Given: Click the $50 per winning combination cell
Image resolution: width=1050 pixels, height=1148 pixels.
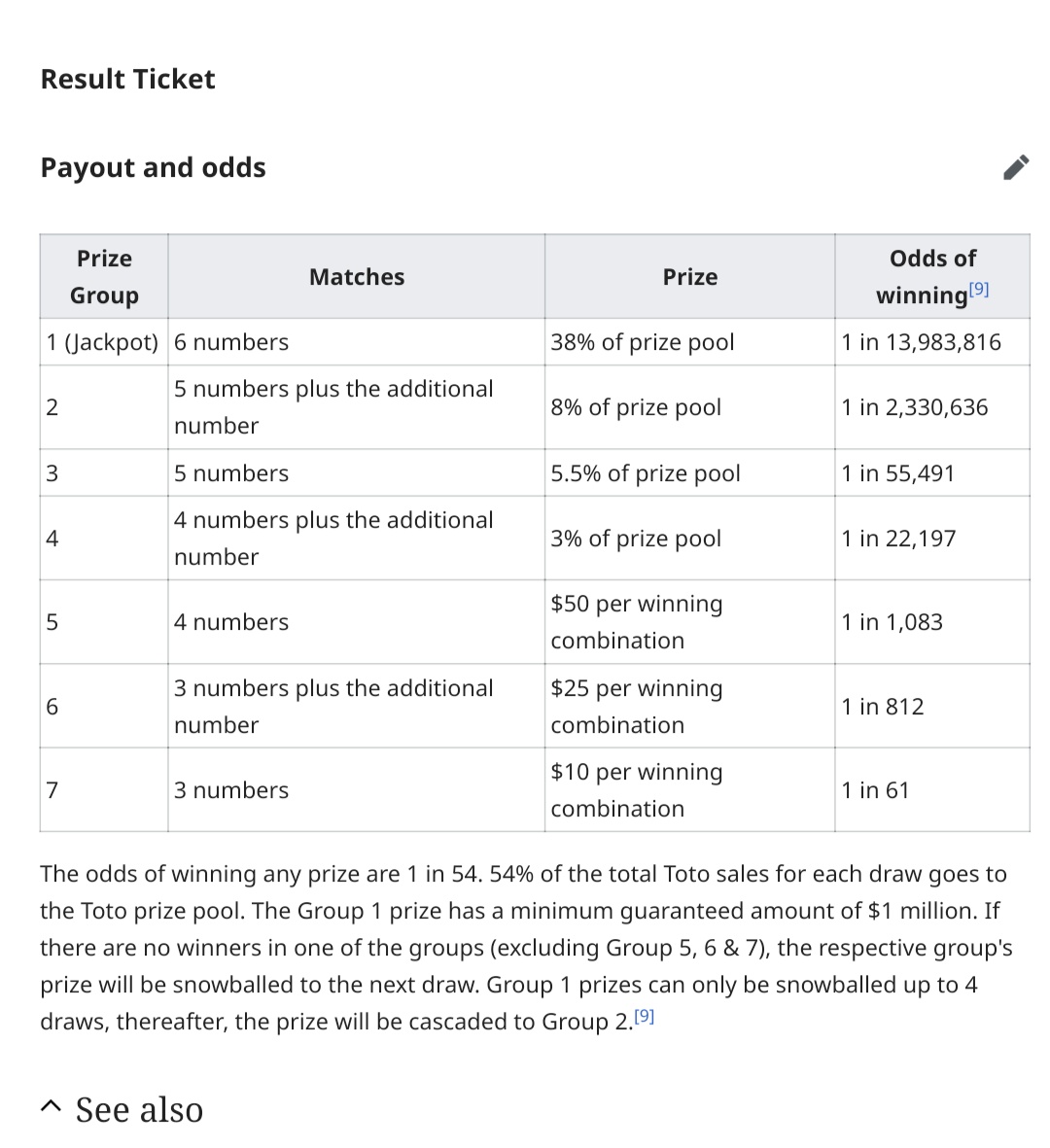Looking at the screenshot, I should pos(636,622).
